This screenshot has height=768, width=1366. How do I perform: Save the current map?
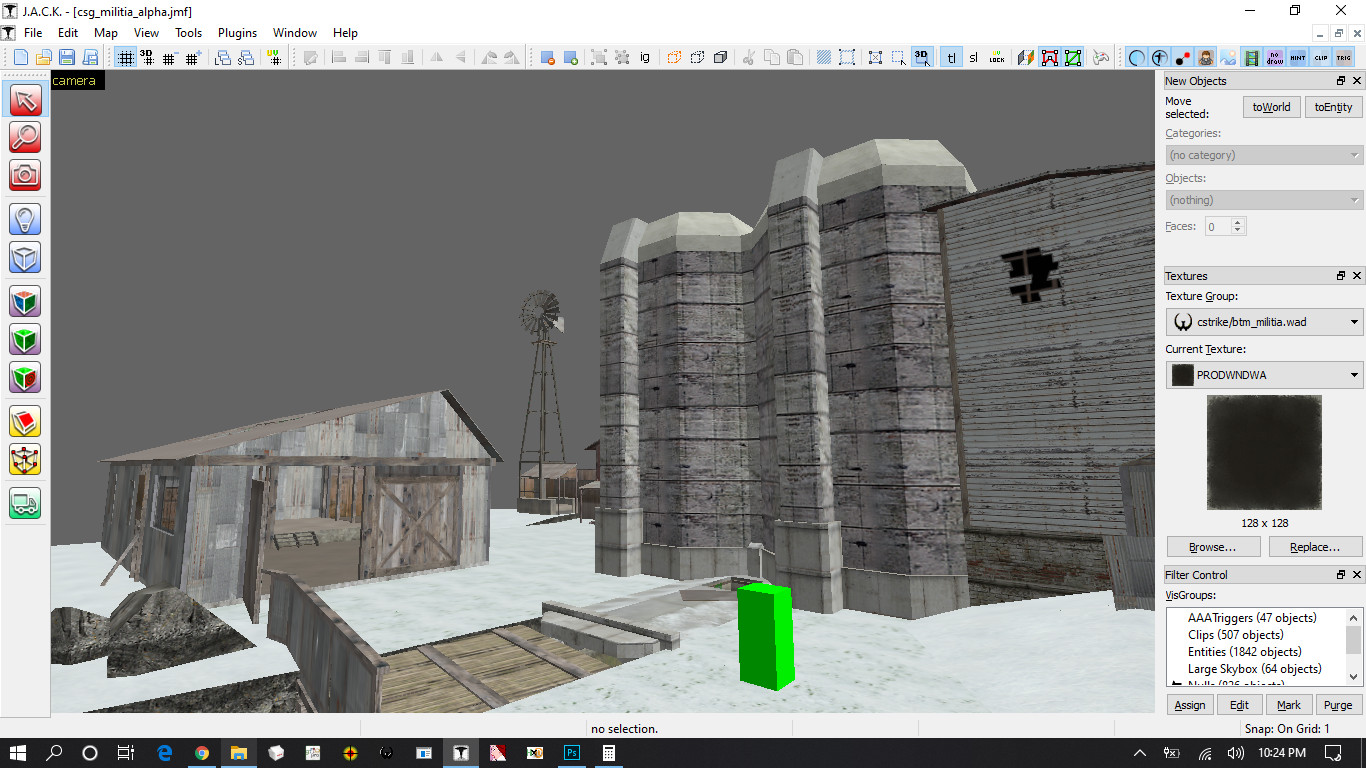[67, 58]
